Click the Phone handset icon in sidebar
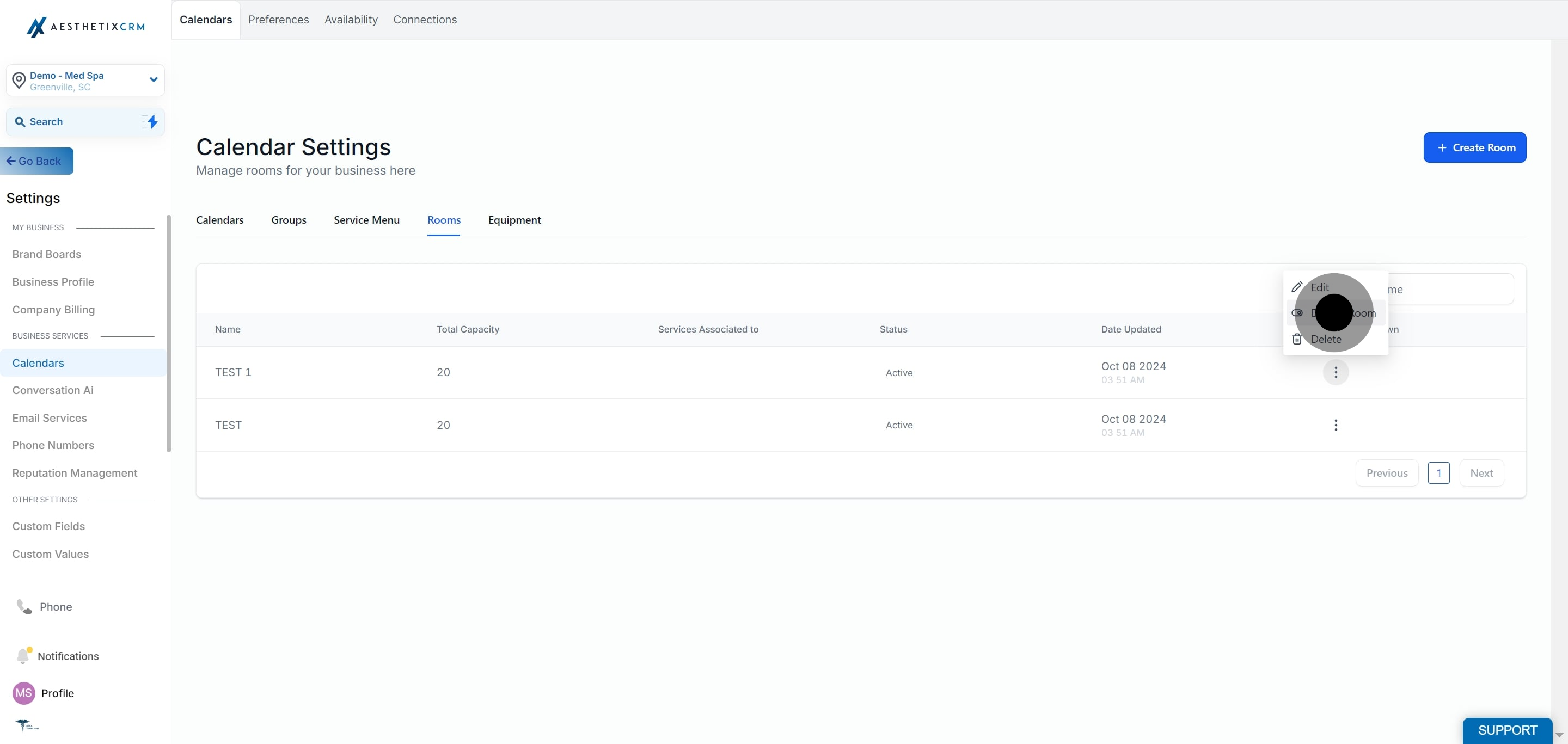The width and height of the screenshot is (1568, 744). coord(24,606)
